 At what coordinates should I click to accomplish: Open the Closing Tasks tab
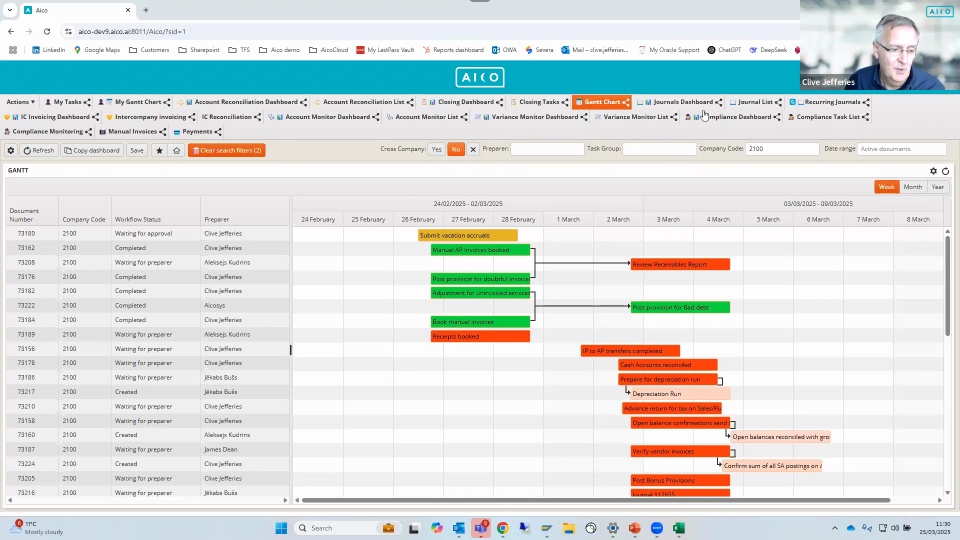click(538, 102)
